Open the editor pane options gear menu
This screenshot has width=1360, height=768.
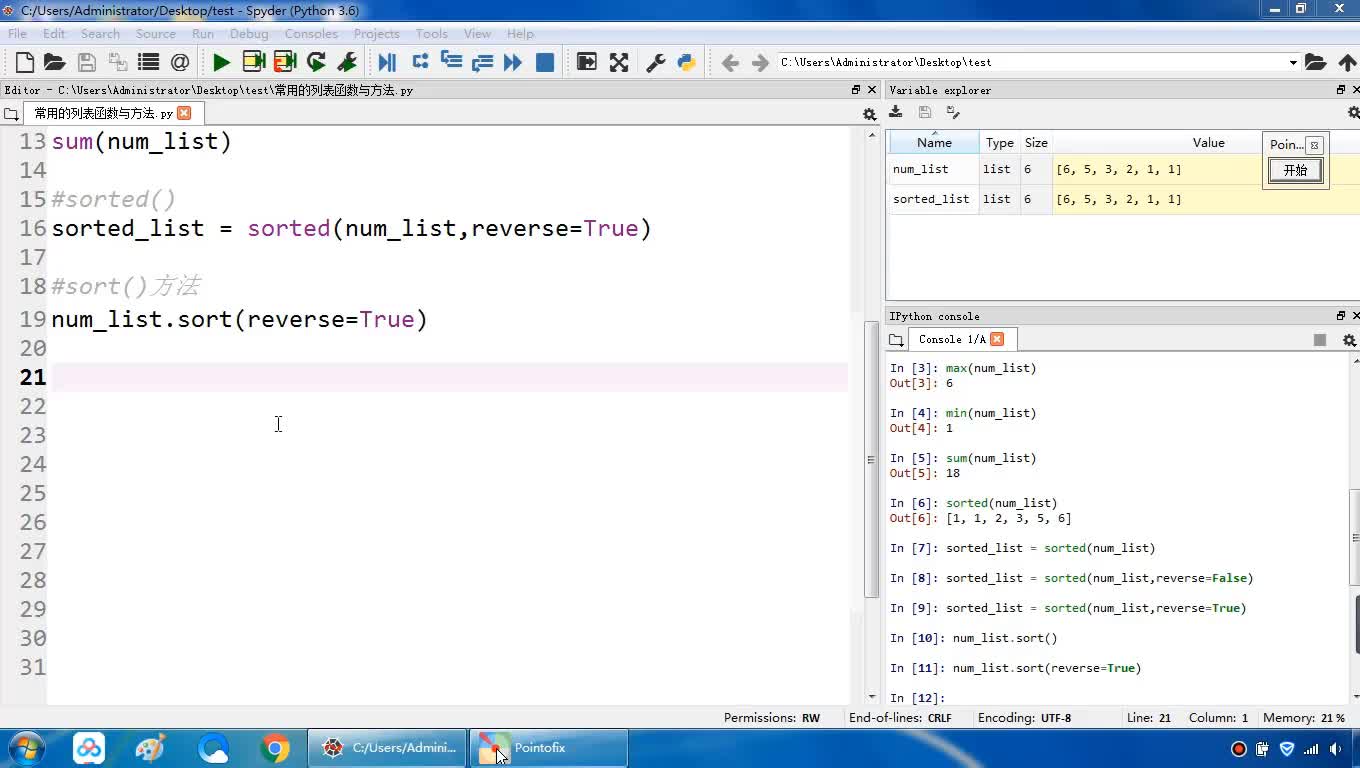(869, 114)
